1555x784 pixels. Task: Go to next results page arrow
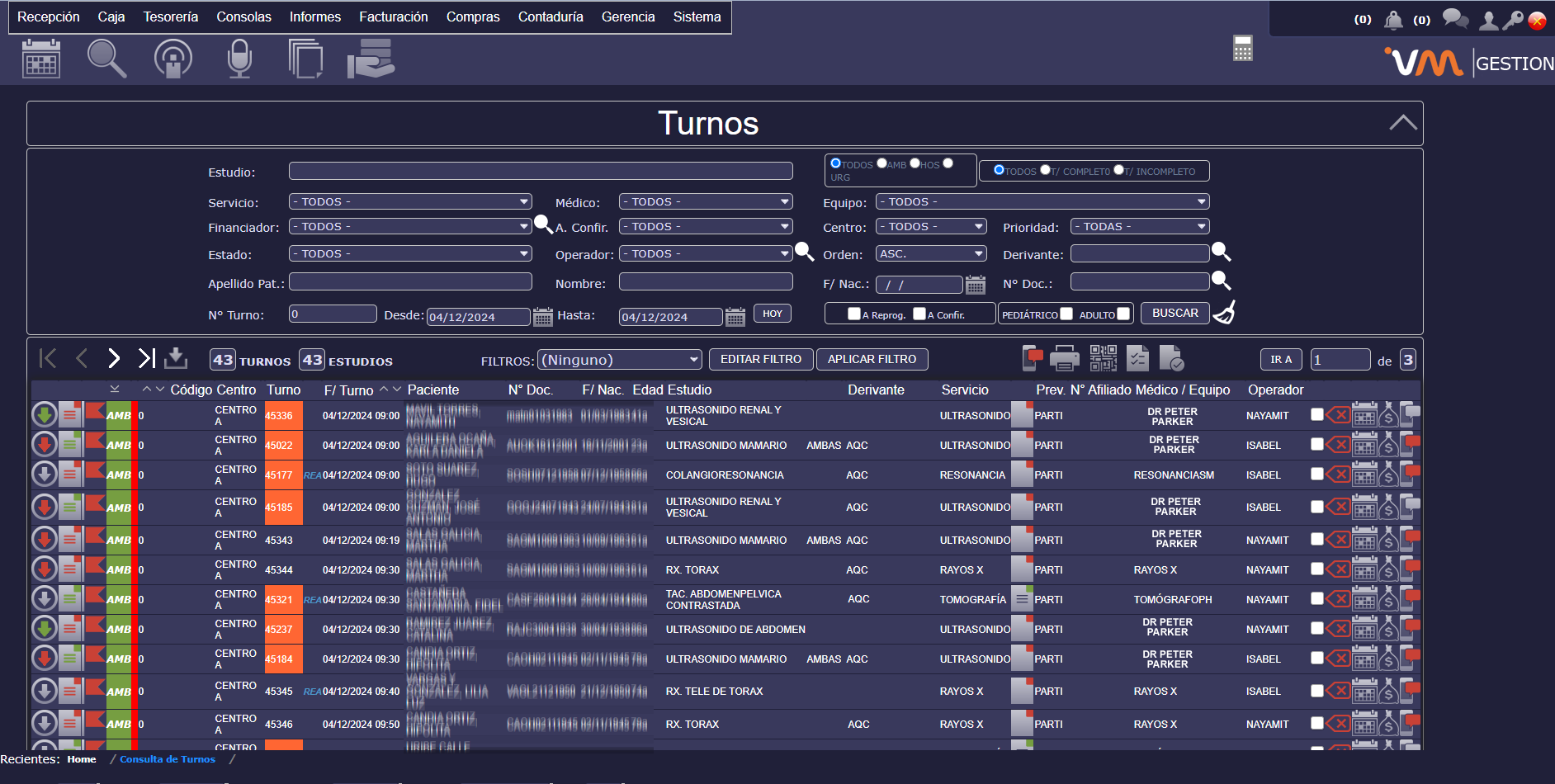click(114, 358)
